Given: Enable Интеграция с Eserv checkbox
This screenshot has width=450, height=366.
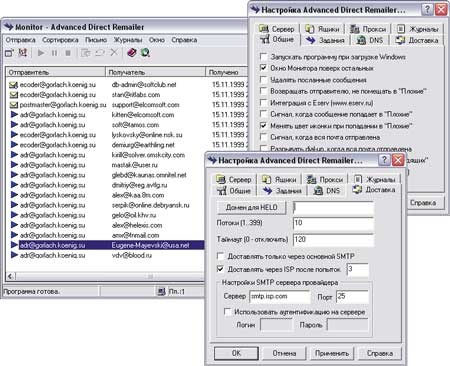Looking at the screenshot, I should pos(264,103).
